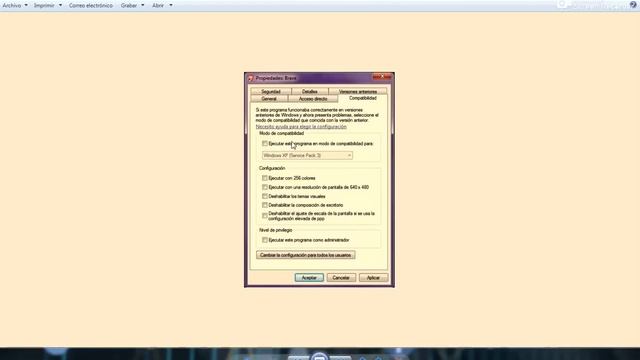Image resolution: width=640 pixels, height=360 pixels.
Task: Check run with 640 x 480 resolution
Action: 264,187
